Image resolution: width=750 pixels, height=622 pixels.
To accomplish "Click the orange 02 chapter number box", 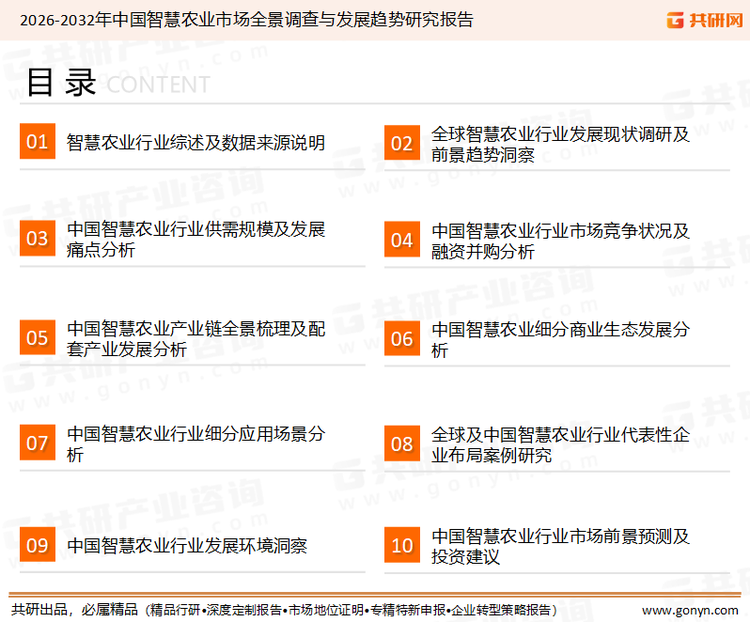I will 402,143.
